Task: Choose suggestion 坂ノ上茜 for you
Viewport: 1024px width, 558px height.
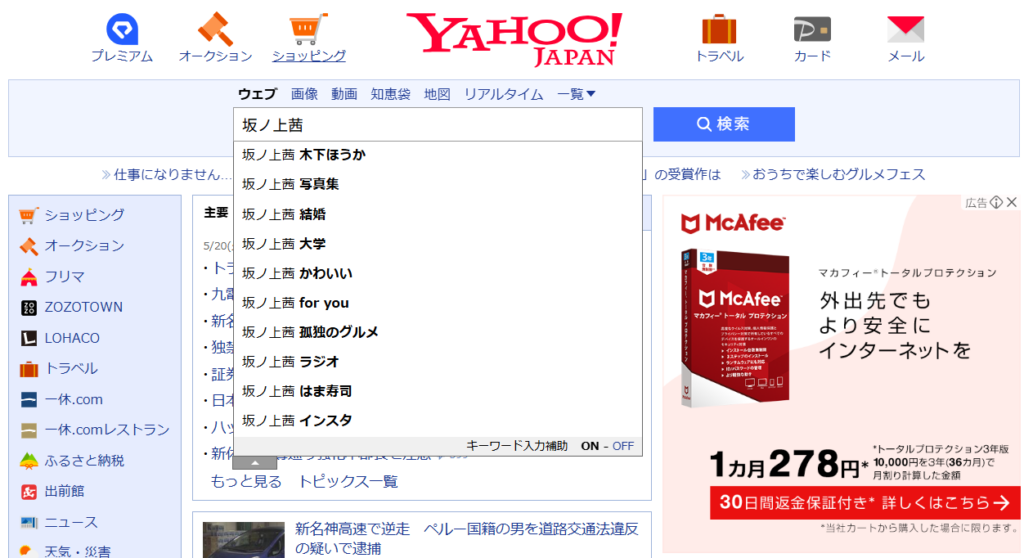Action: click(x=438, y=303)
